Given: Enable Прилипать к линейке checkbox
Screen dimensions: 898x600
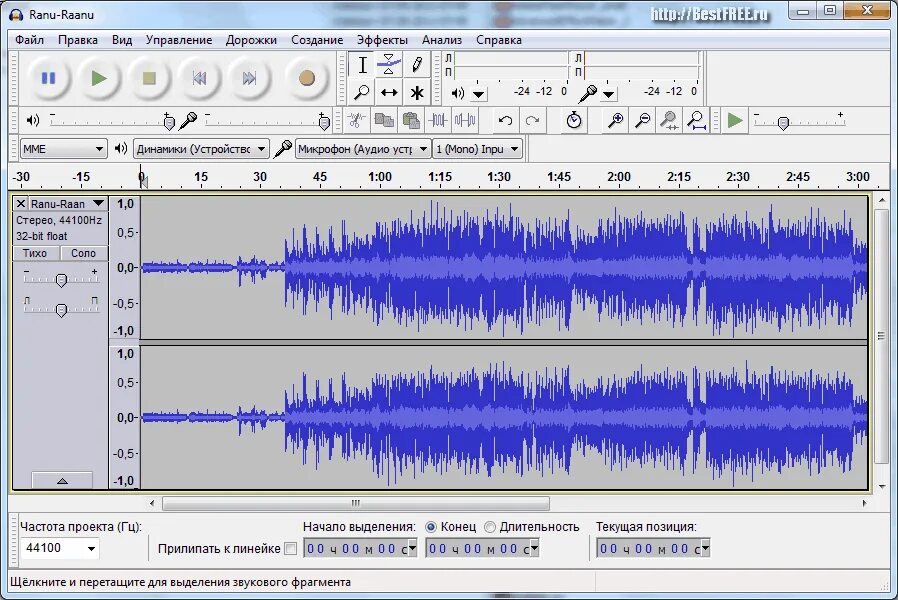Looking at the screenshot, I should click(290, 548).
